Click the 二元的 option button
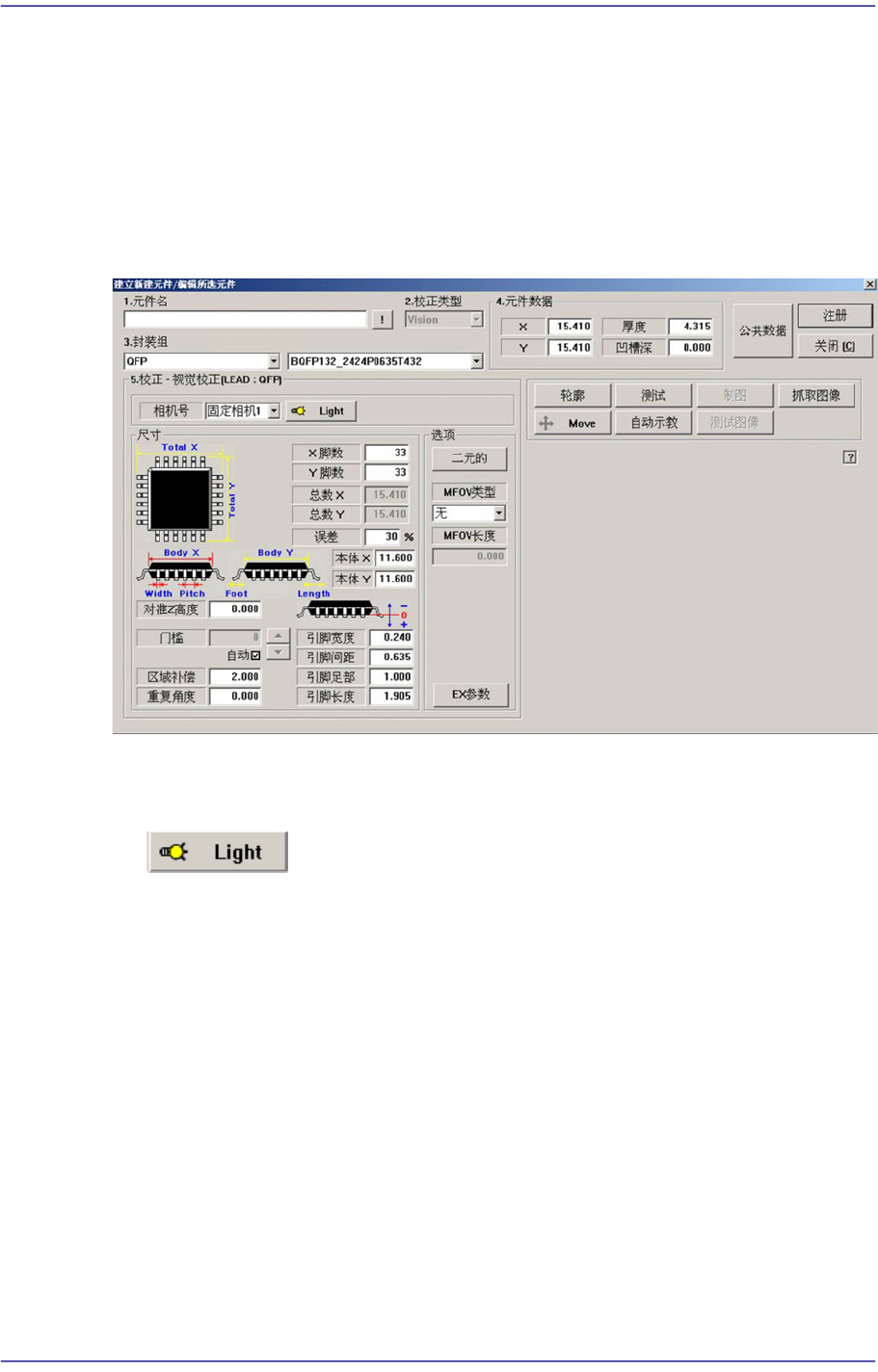Image resolution: width=878 pixels, height=1372 pixels. coord(469,459)
